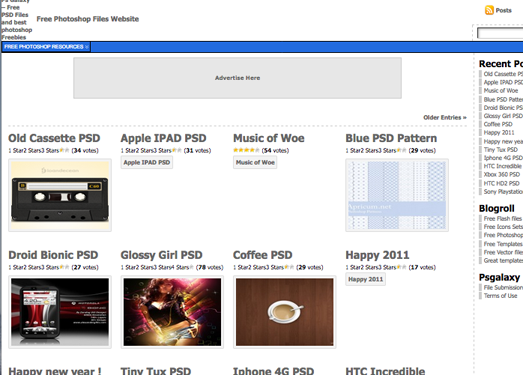Open the Apple IPAD PSD post title
Viewport: 523px width, 375px height.
point(163,138)
